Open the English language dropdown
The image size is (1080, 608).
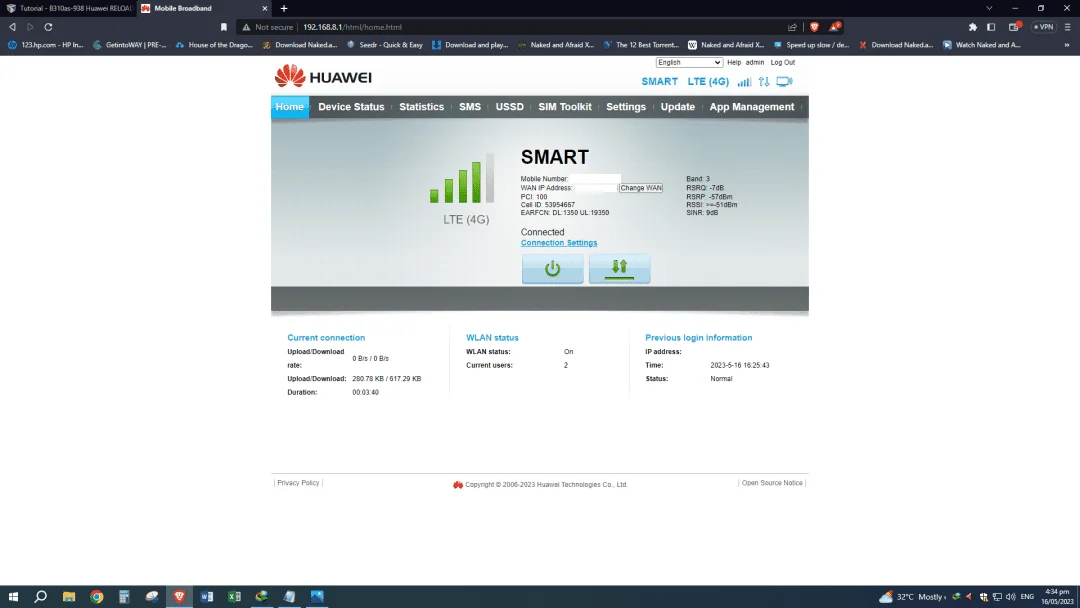coord(689,62)
